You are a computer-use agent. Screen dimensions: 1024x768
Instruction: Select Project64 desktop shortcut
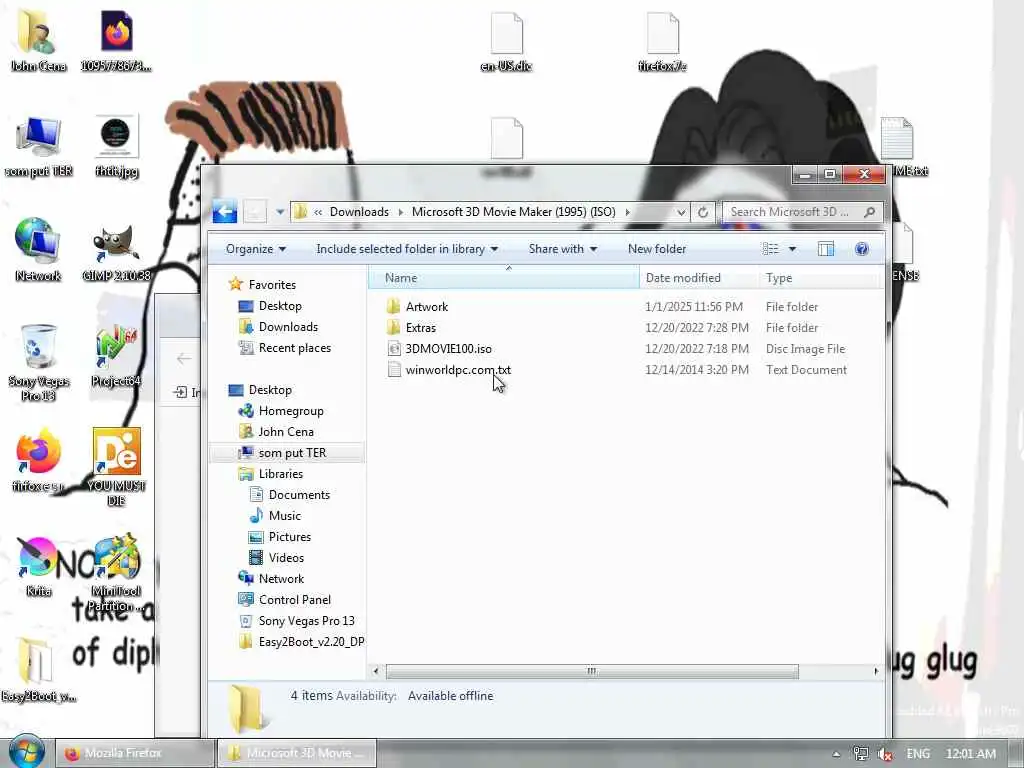coord(116,358)
